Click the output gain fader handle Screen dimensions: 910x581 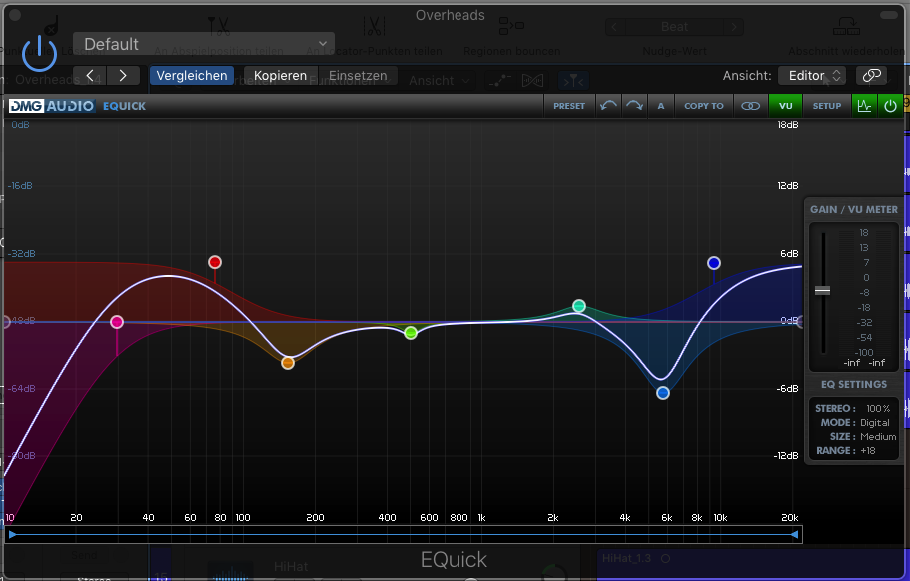[x=822, y=291]
